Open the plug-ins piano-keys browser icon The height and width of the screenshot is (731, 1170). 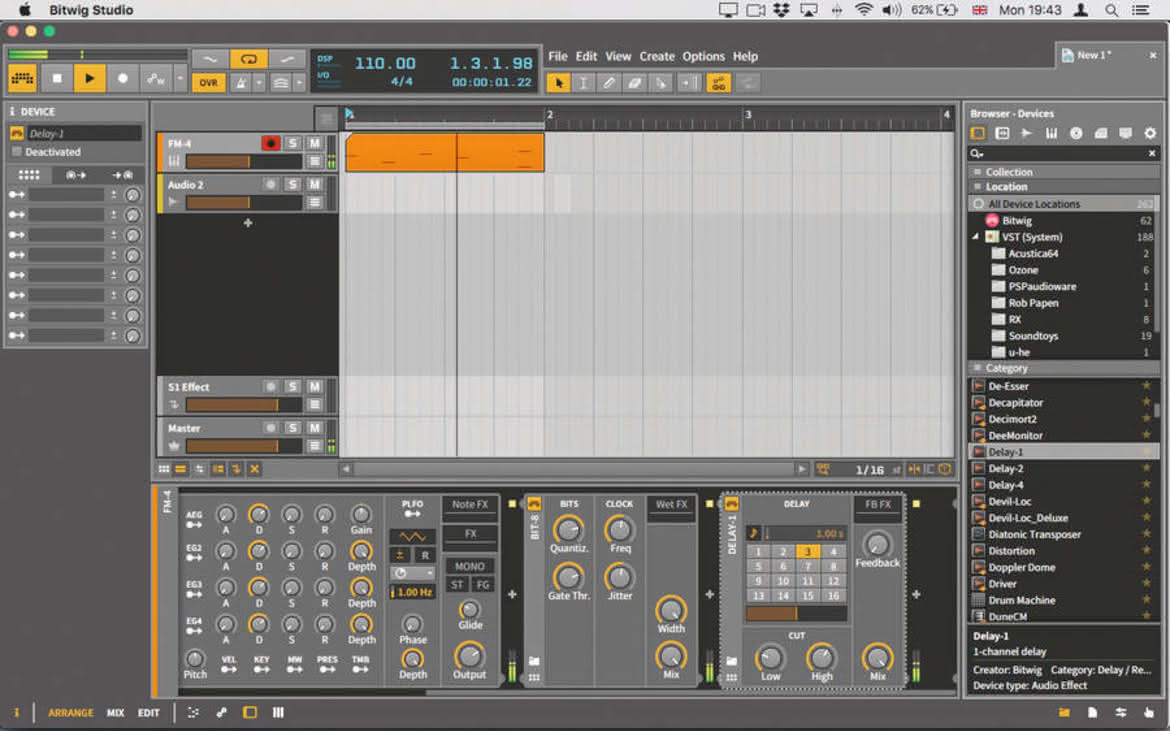[x=1051, y=133]
